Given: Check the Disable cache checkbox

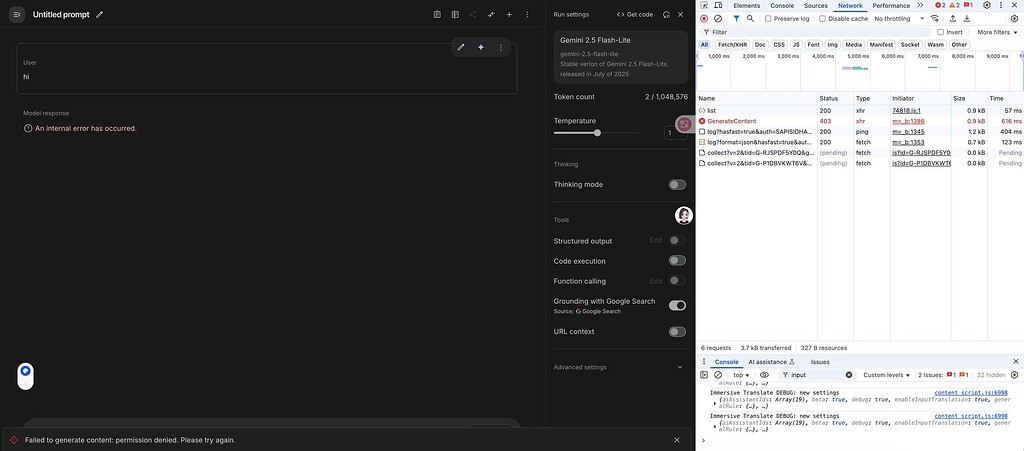Looking at the screenshot, I should pyautogui.click(x=822, y=19).
